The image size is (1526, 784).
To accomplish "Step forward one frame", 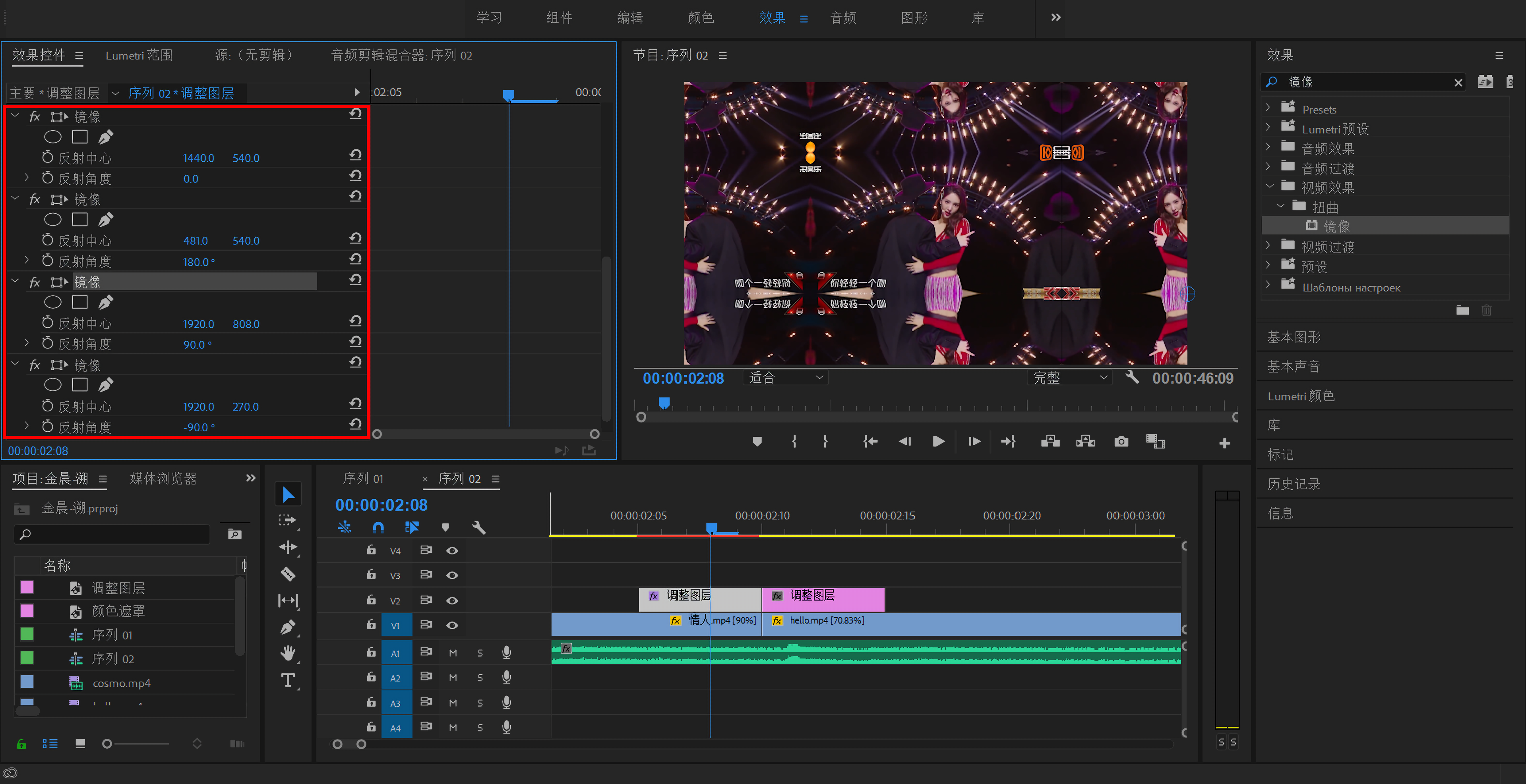I will [974, 442].
